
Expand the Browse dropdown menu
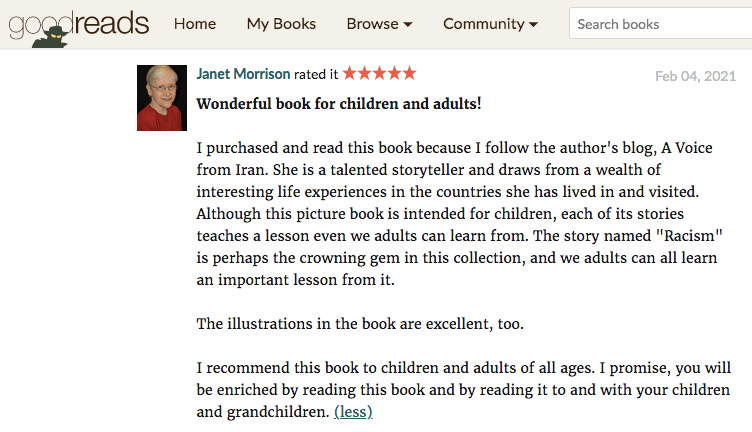[x=379, y=24]
